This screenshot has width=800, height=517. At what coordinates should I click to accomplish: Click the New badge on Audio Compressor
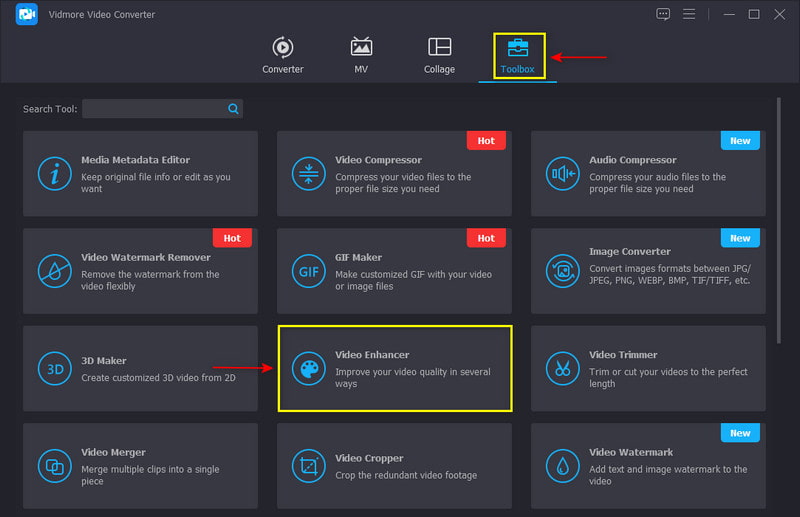click(x=740, y=140)
